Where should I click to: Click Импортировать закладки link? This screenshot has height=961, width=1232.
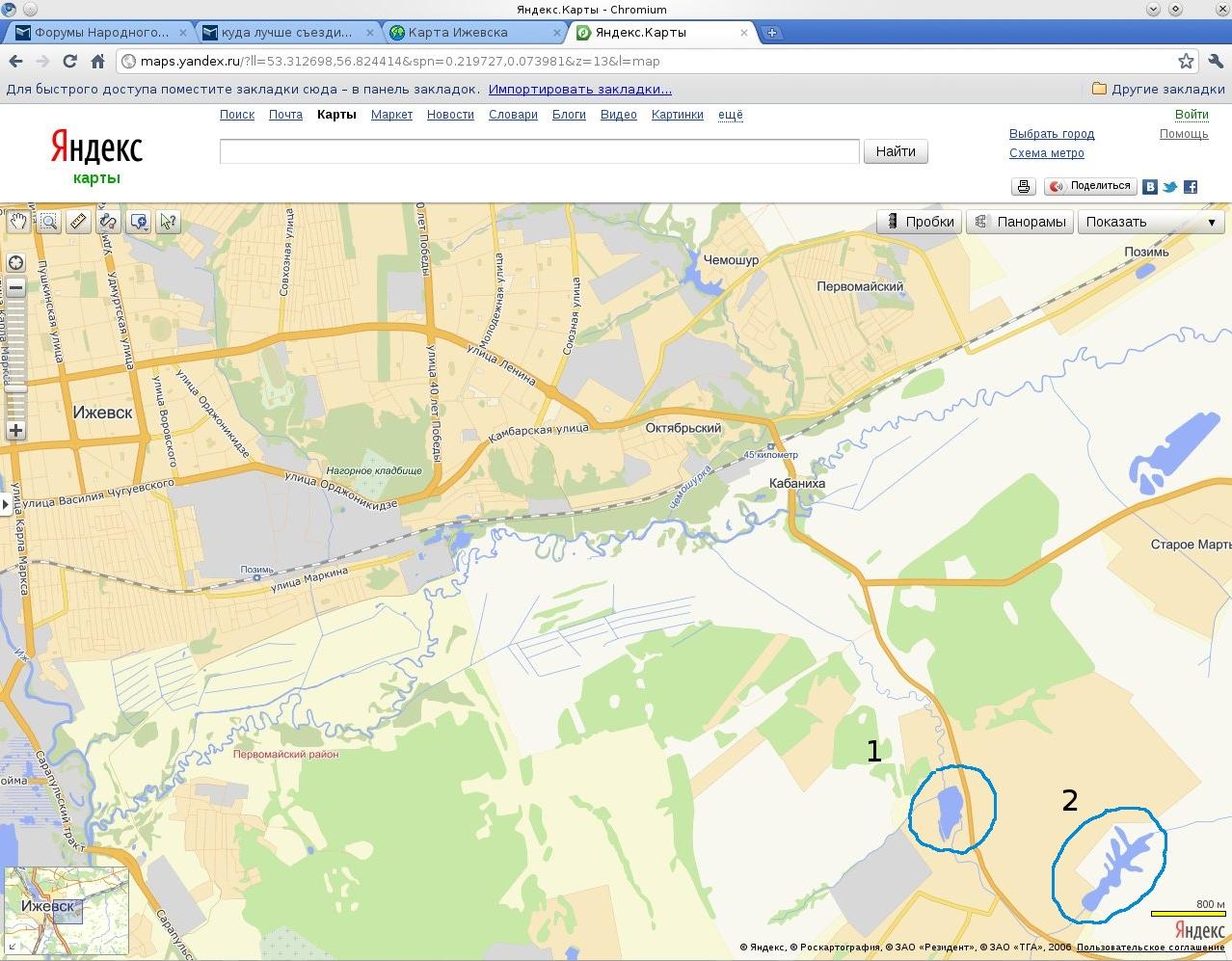tap(580, 90)
